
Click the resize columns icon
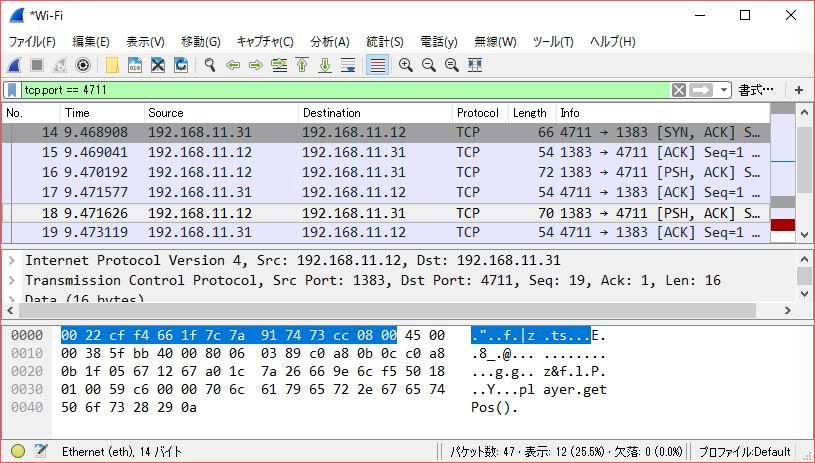pyautogui.click(x=475, y=65)
